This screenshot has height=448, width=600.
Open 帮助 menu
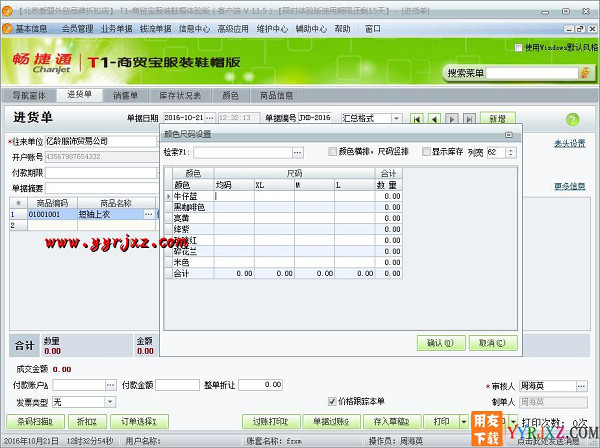pyautogui.click(x=342, y=29)
